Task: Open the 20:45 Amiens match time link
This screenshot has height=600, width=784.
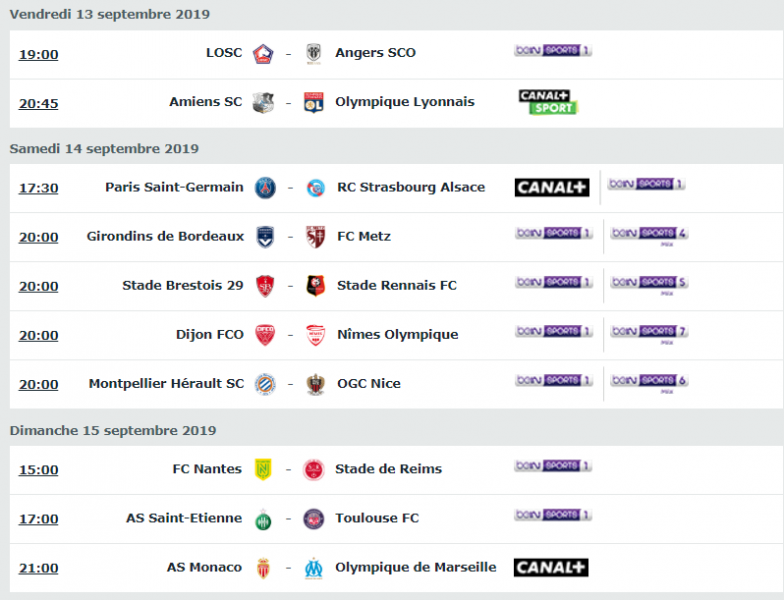Action: (38, 103)
